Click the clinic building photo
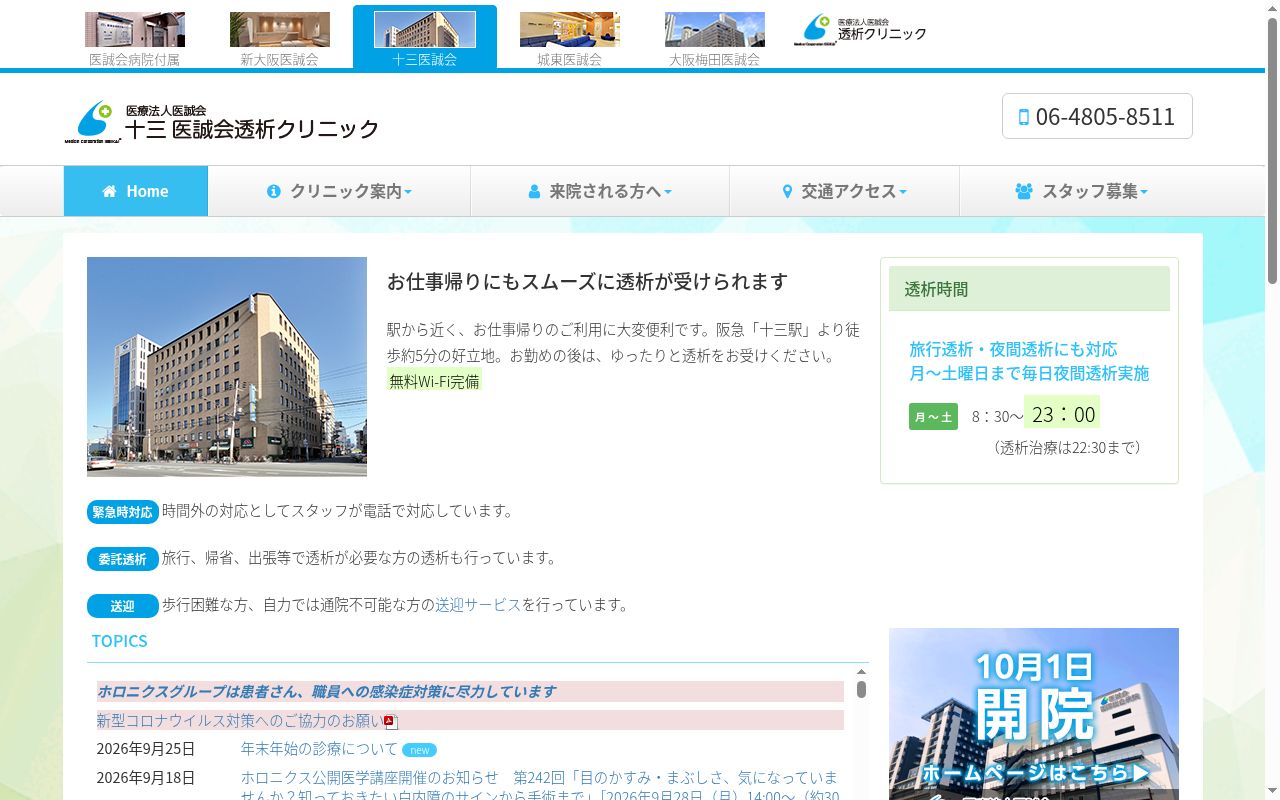This screenshot has width=1280, height=800. 227,367
